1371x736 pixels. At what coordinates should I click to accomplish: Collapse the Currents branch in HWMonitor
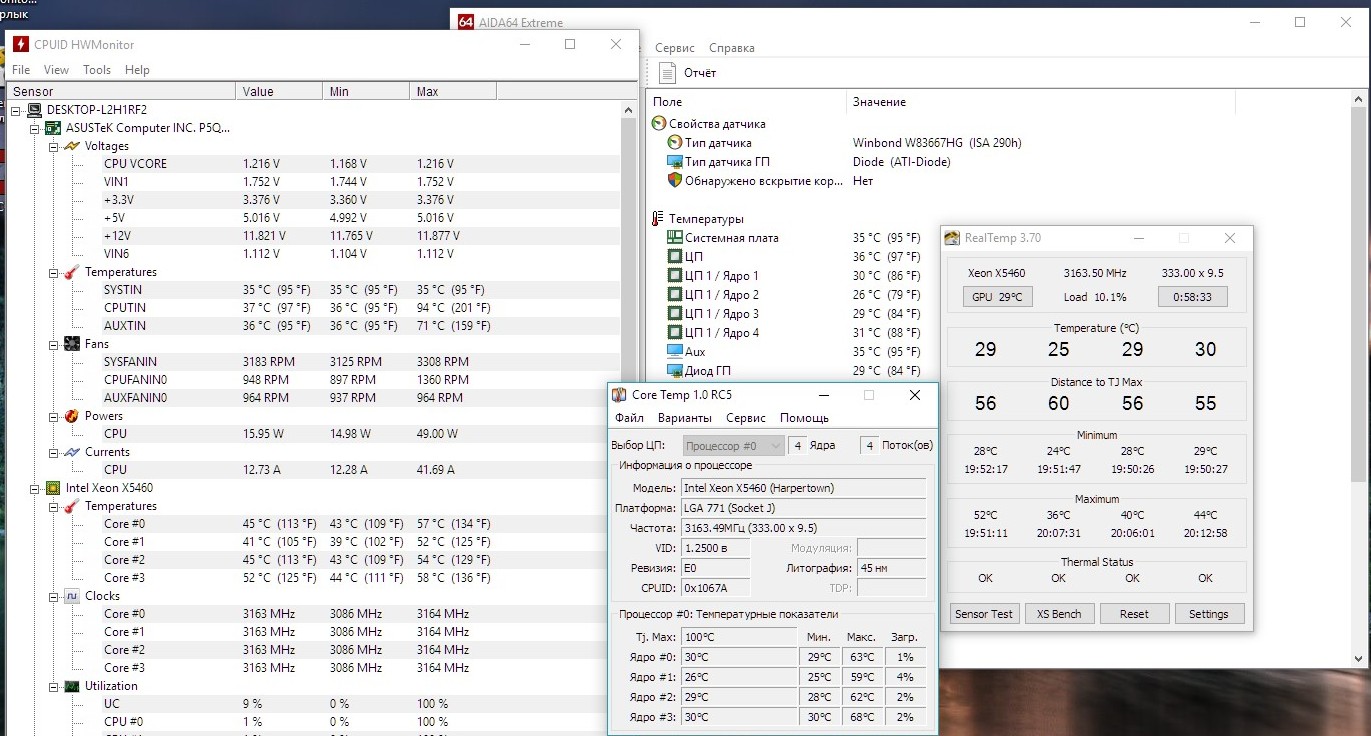tap(54, 452)
